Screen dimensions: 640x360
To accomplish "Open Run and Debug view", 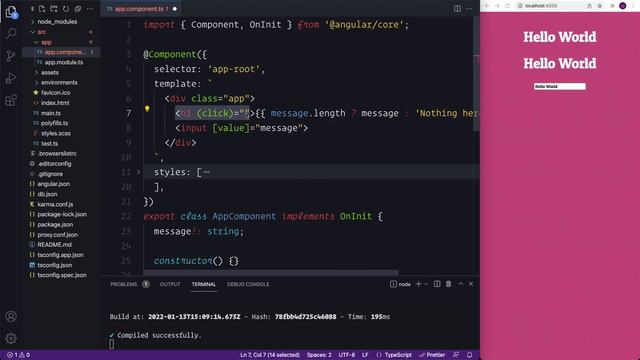I will [11, 78].
